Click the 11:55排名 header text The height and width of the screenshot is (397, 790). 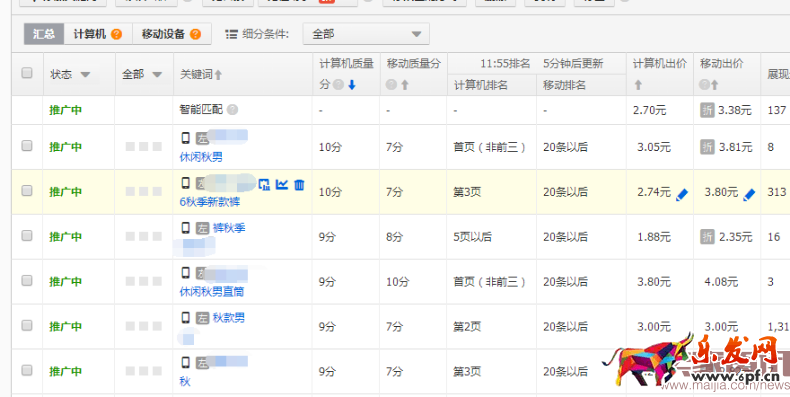coord(505,63)
